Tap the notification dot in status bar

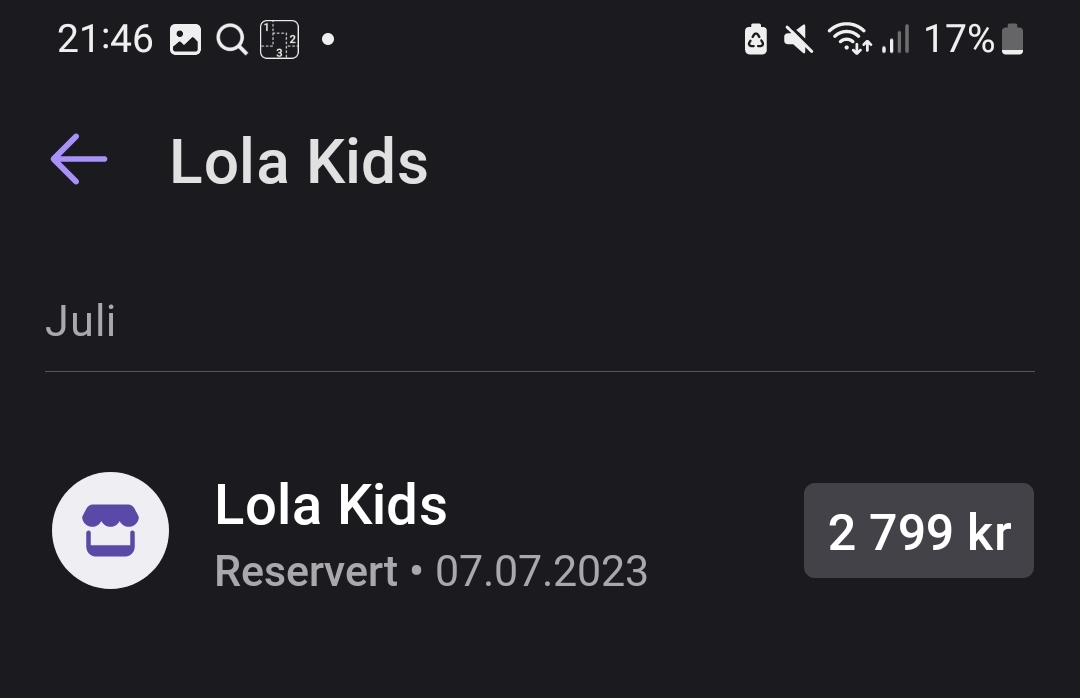pyautogui.click(x=328, y=39)
